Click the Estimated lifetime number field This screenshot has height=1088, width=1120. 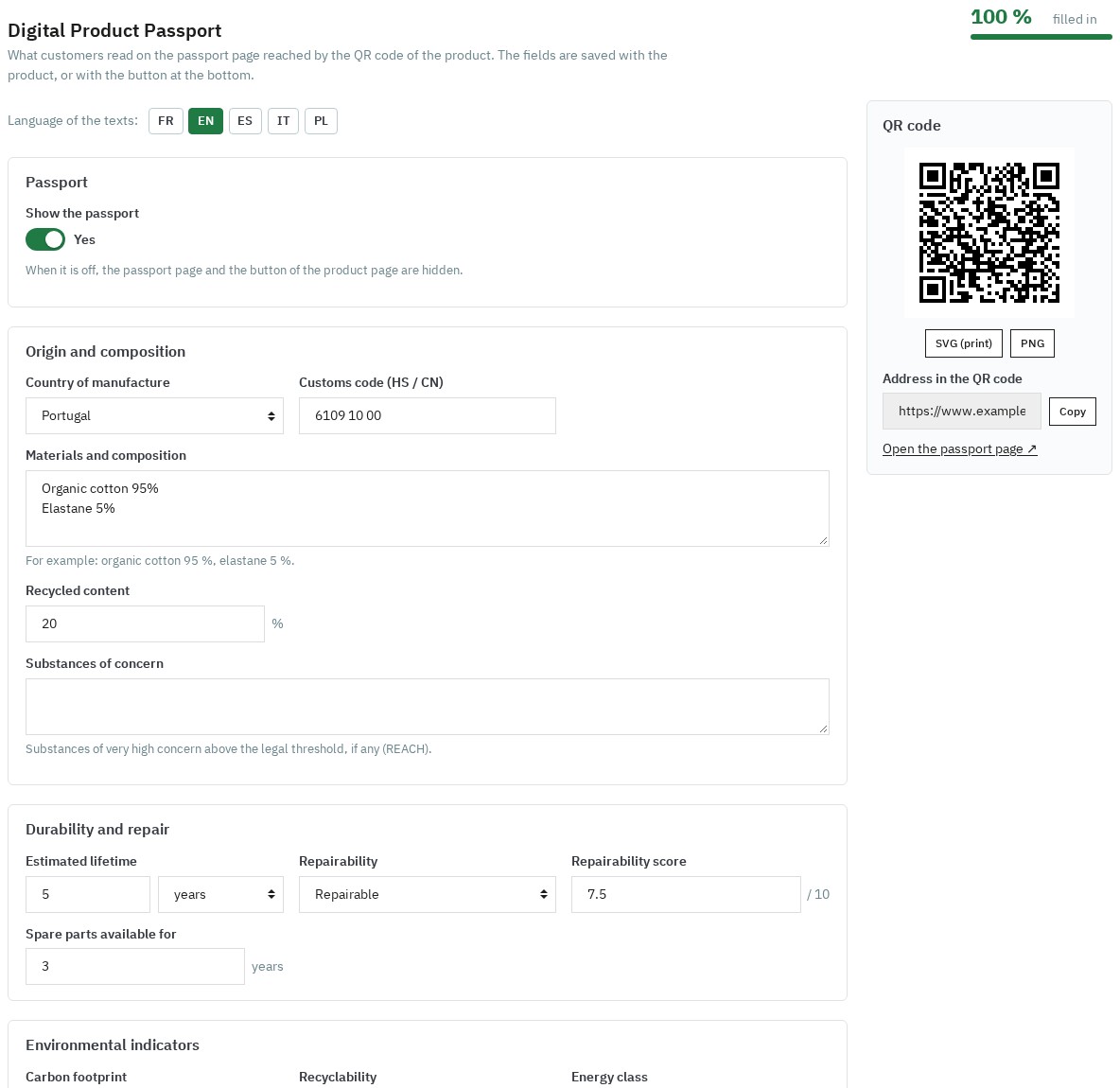(88, 894)
